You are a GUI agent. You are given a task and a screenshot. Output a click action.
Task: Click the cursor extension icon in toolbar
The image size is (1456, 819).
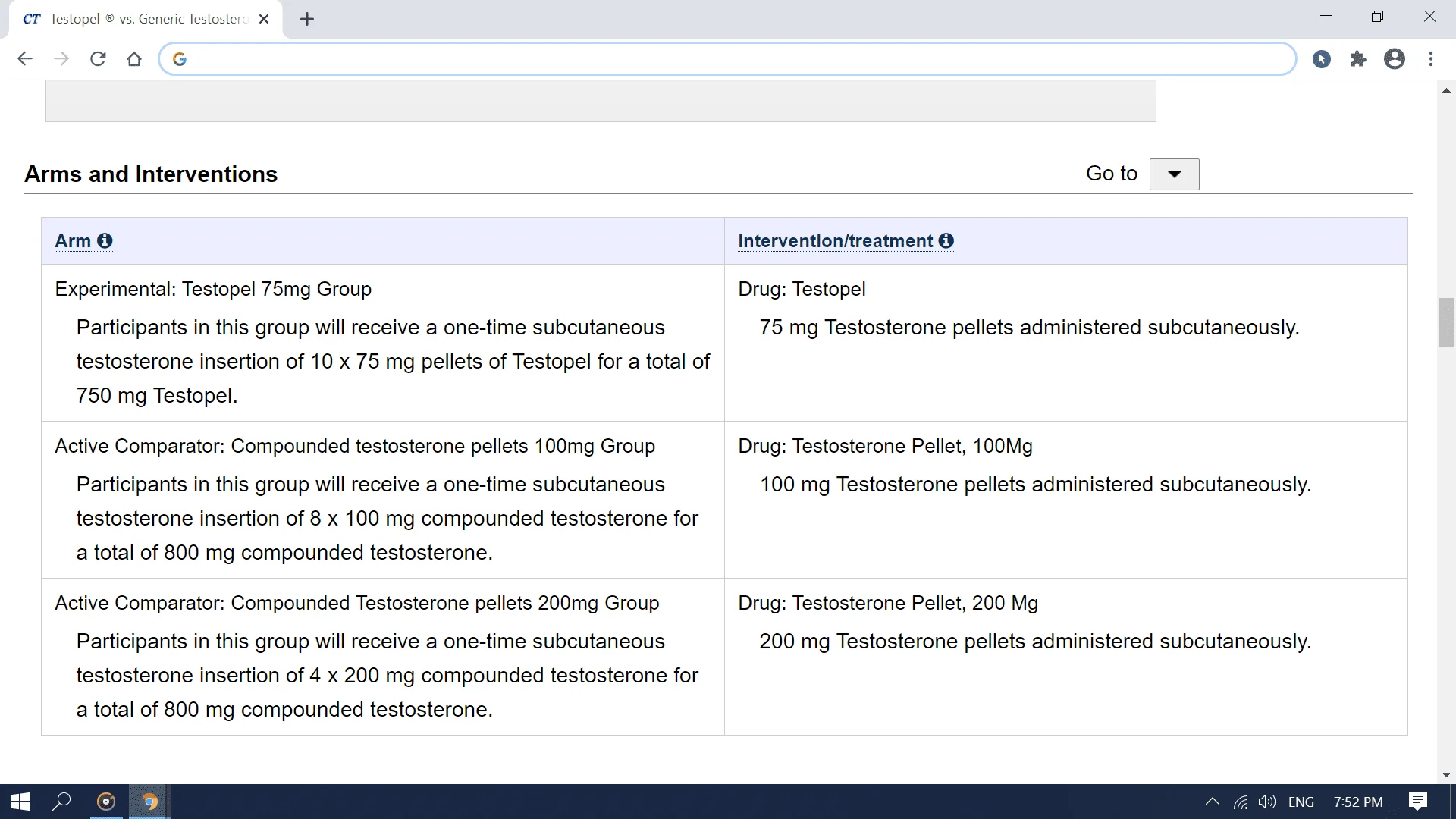[x=1322, y=59]
